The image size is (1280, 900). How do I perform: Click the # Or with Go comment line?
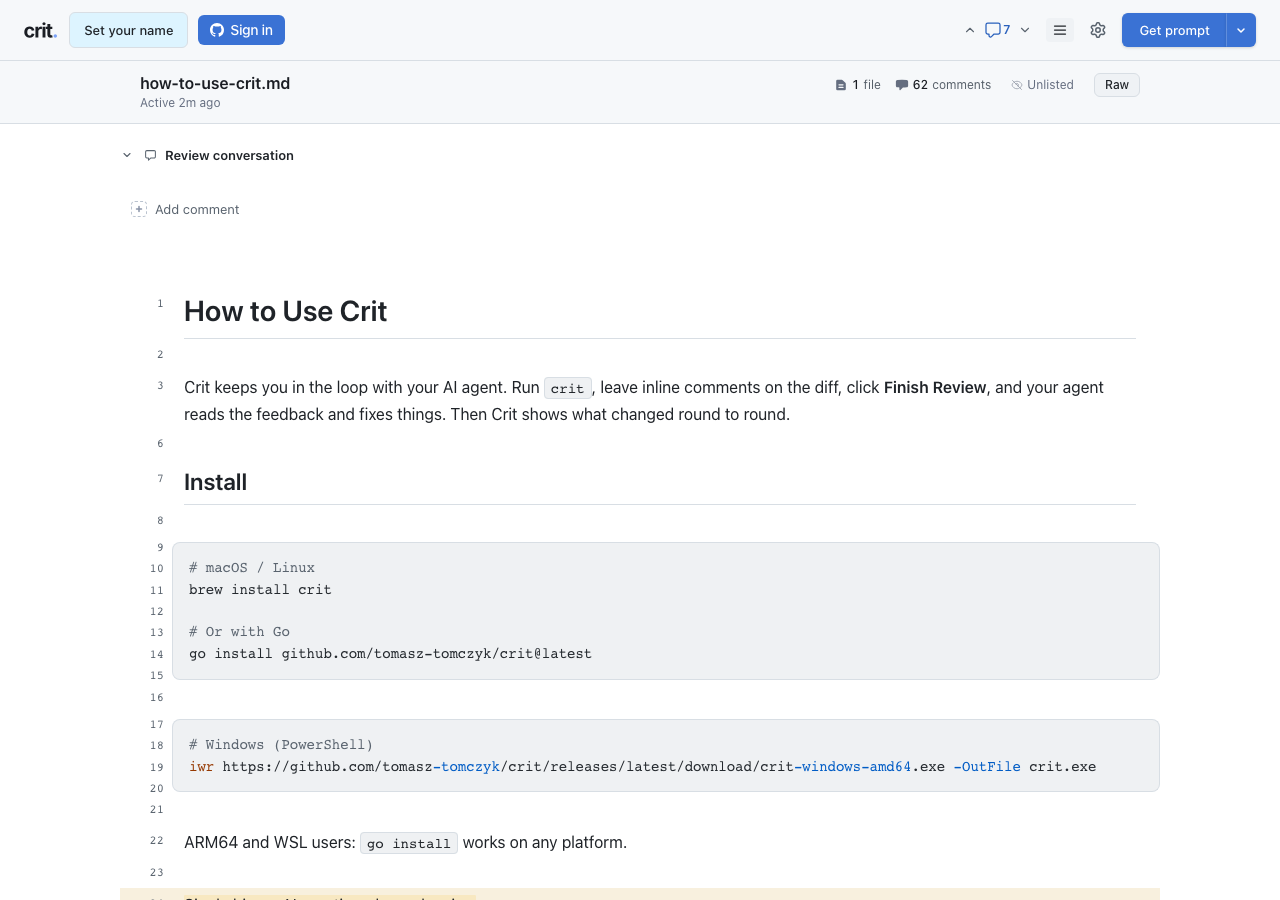coord(239,631)
